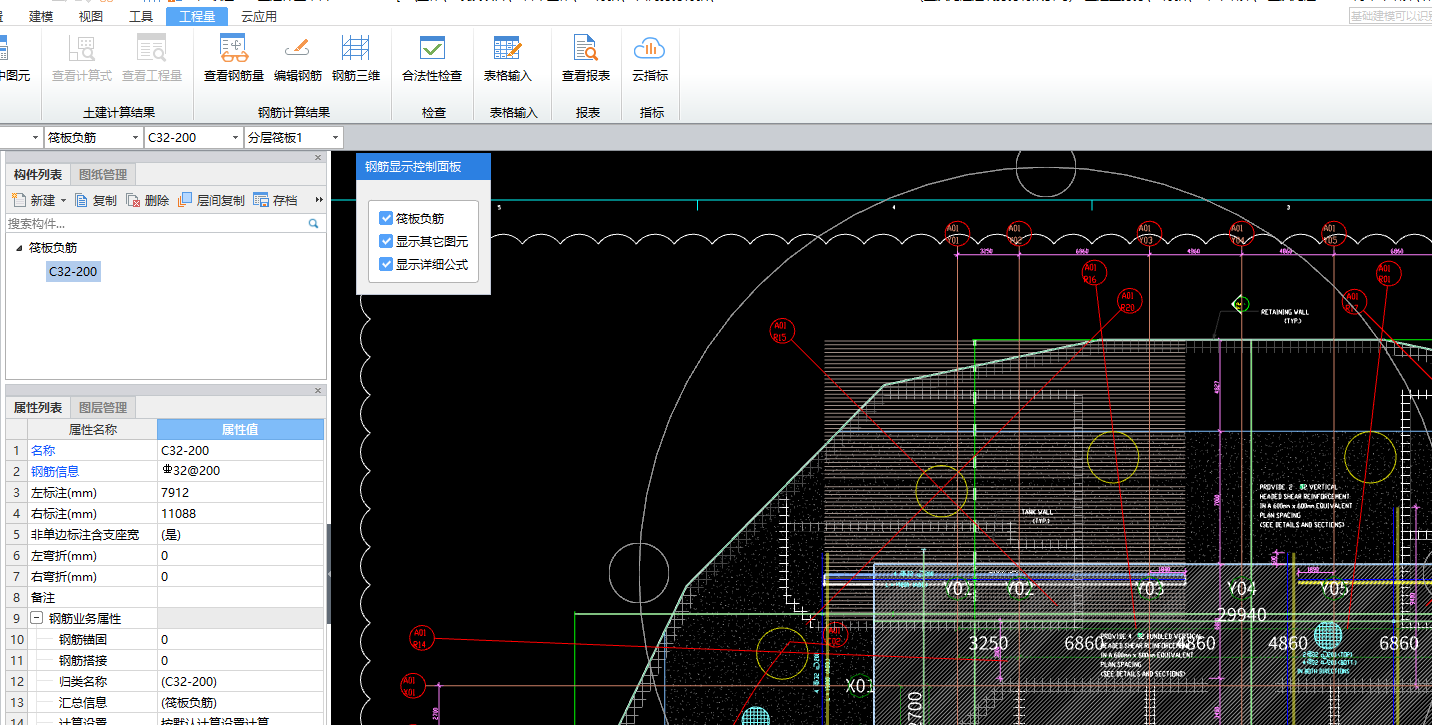Collapse 钢筋业务属性 property group
The height and width of the screenshot is (725, 1432).
37,618
